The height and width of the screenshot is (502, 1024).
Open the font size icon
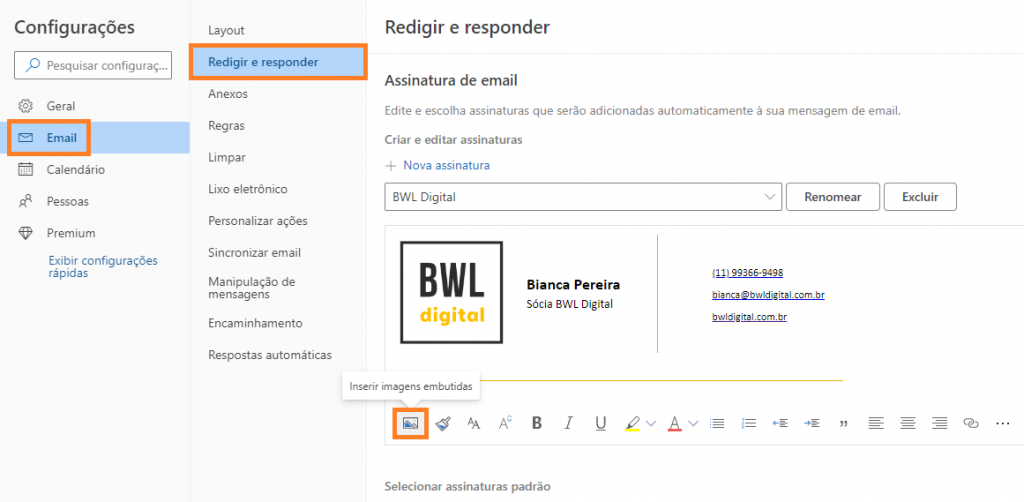click(x=505, y=423)
